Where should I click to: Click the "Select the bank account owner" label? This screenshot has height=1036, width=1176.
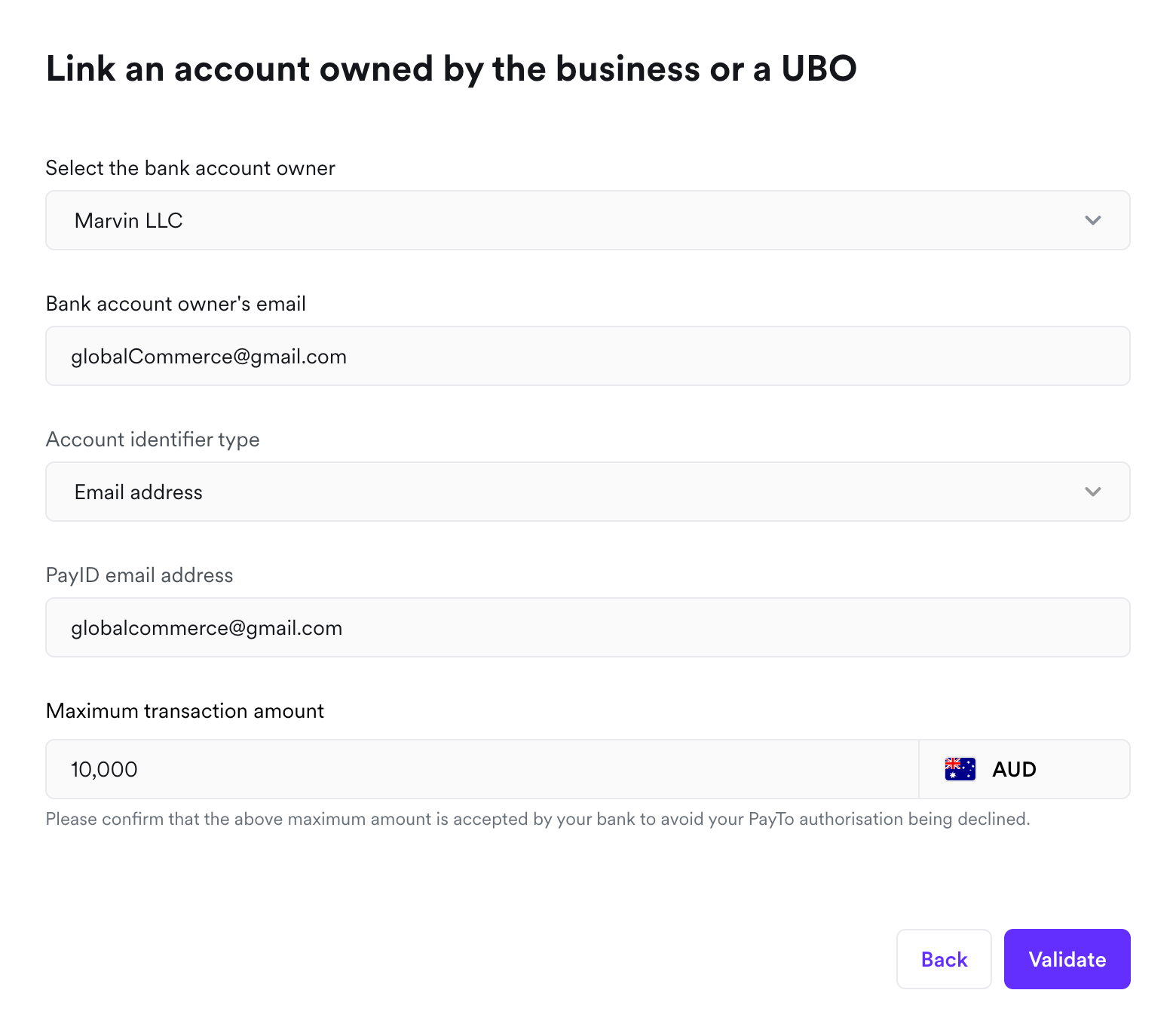click(x=190, y=168)
